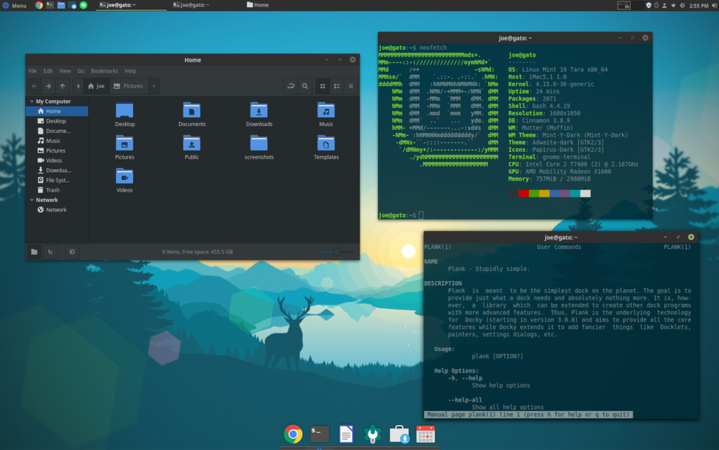This screenshot has width=719, height=450.
Task: Toggle location entry button in file manager
Action: point(291,86)
